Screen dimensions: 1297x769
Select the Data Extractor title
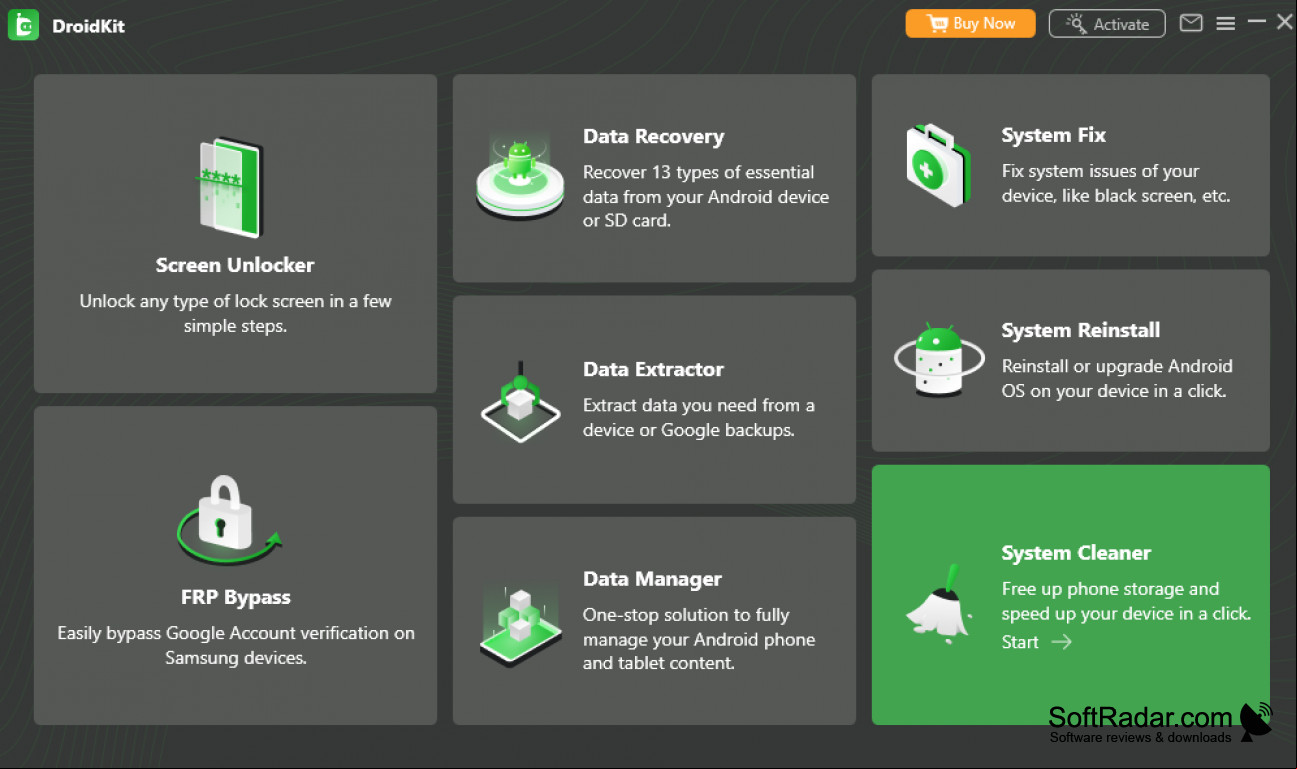click(x=654, y=369)
